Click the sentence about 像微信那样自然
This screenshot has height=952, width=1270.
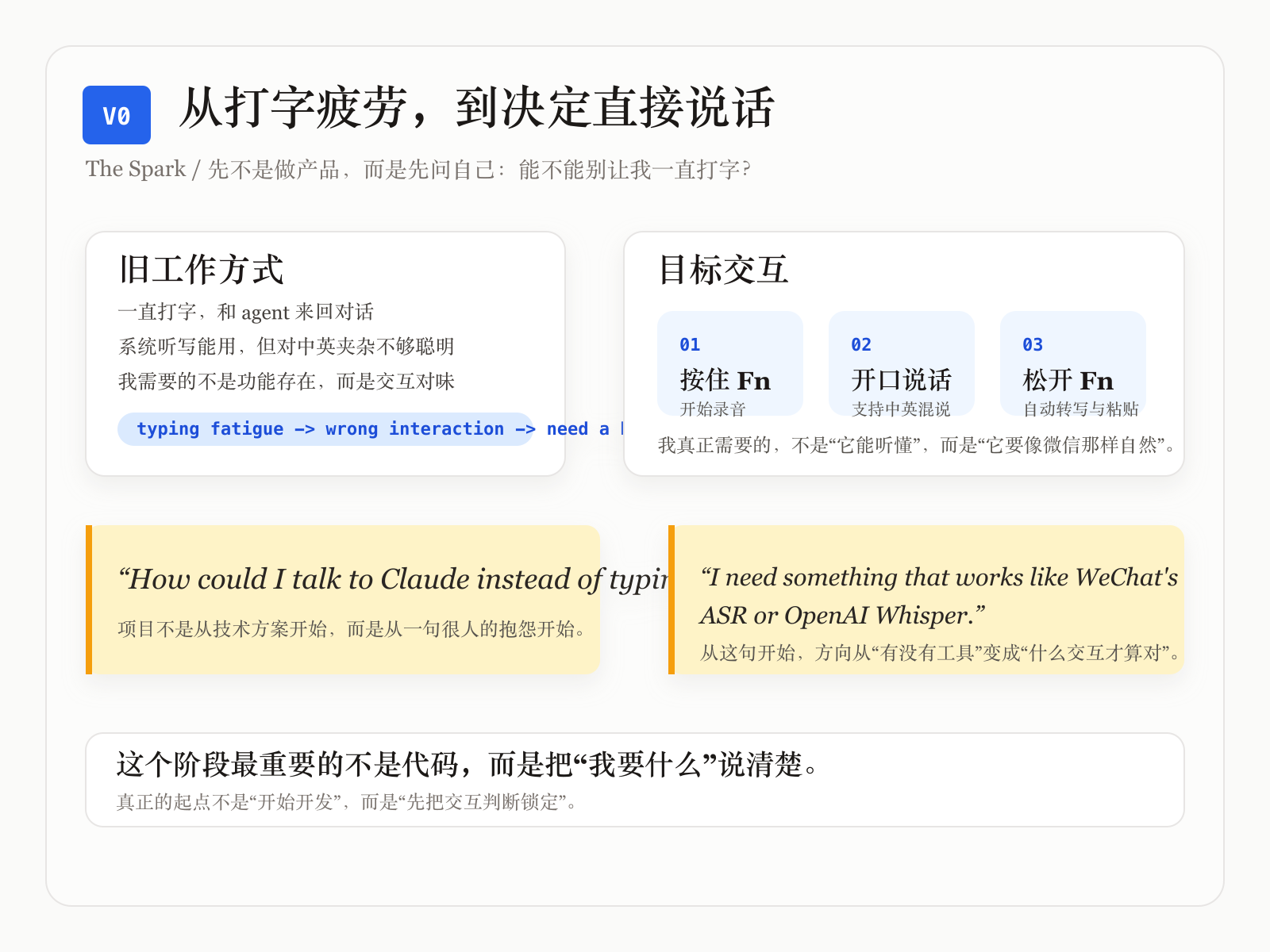(x=917, y=445)
